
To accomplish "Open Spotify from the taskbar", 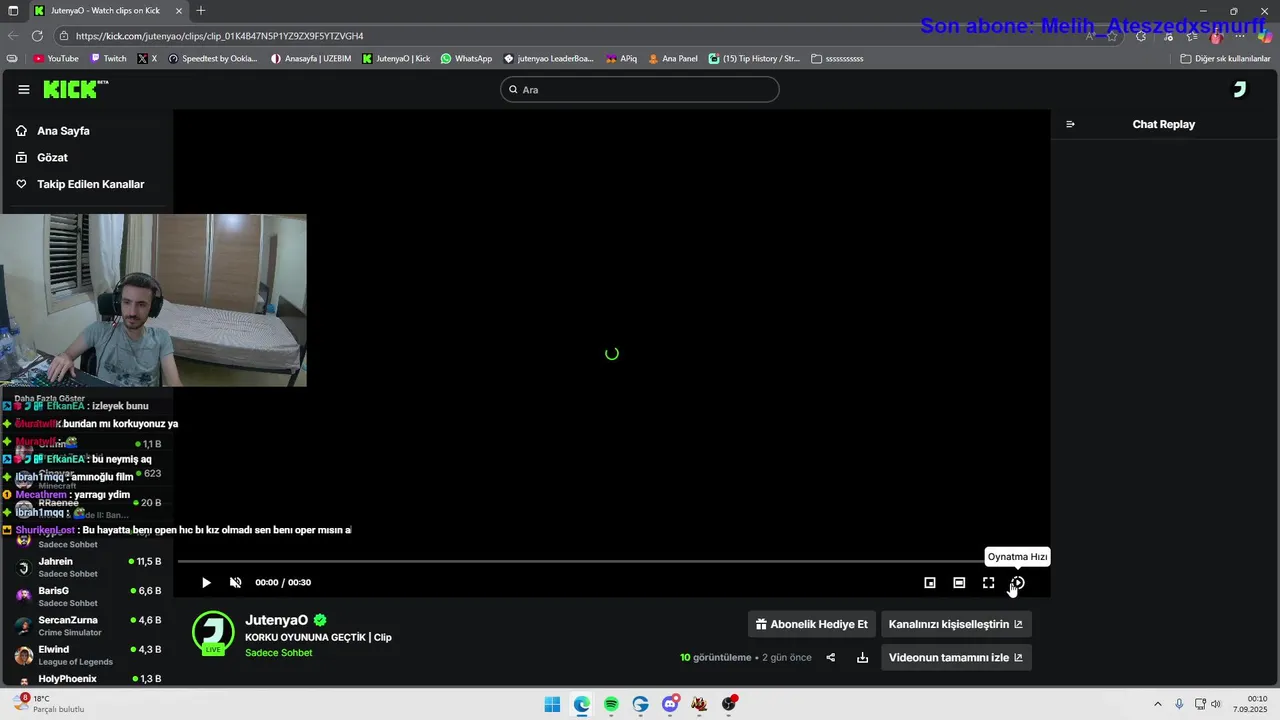I will 611,704.
